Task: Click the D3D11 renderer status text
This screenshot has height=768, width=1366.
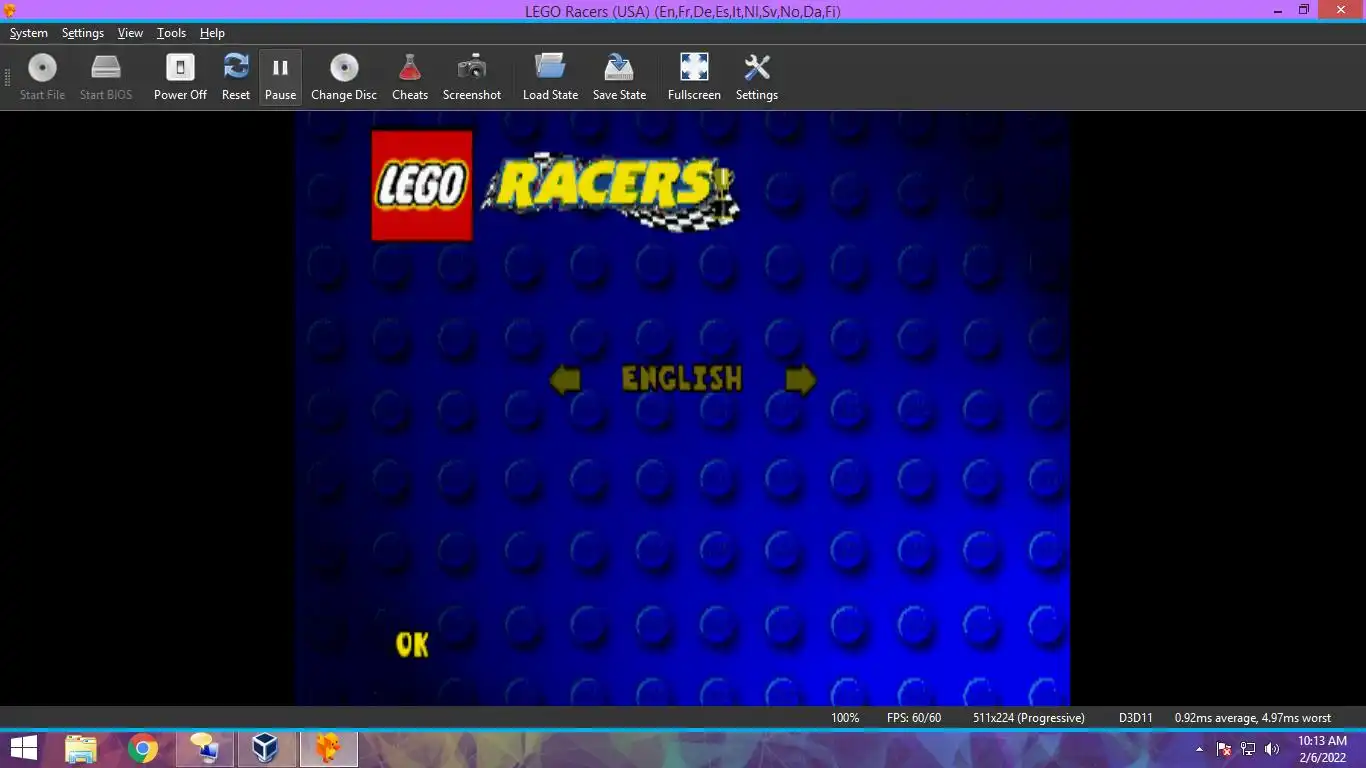Action: (1136, 718)
